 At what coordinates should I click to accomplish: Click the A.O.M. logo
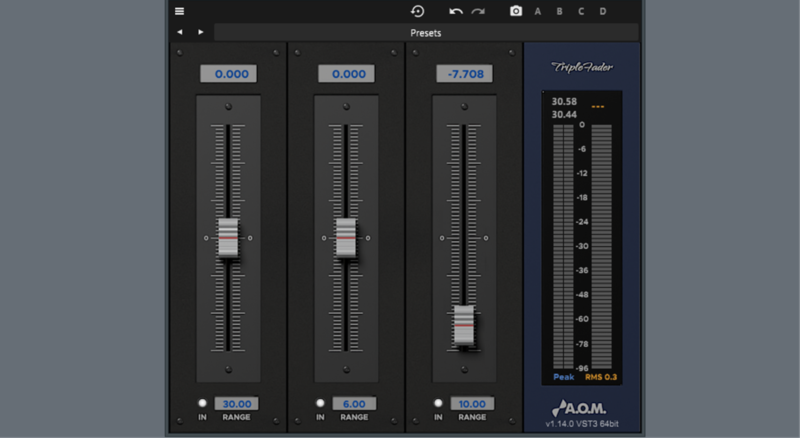[582, 407]
